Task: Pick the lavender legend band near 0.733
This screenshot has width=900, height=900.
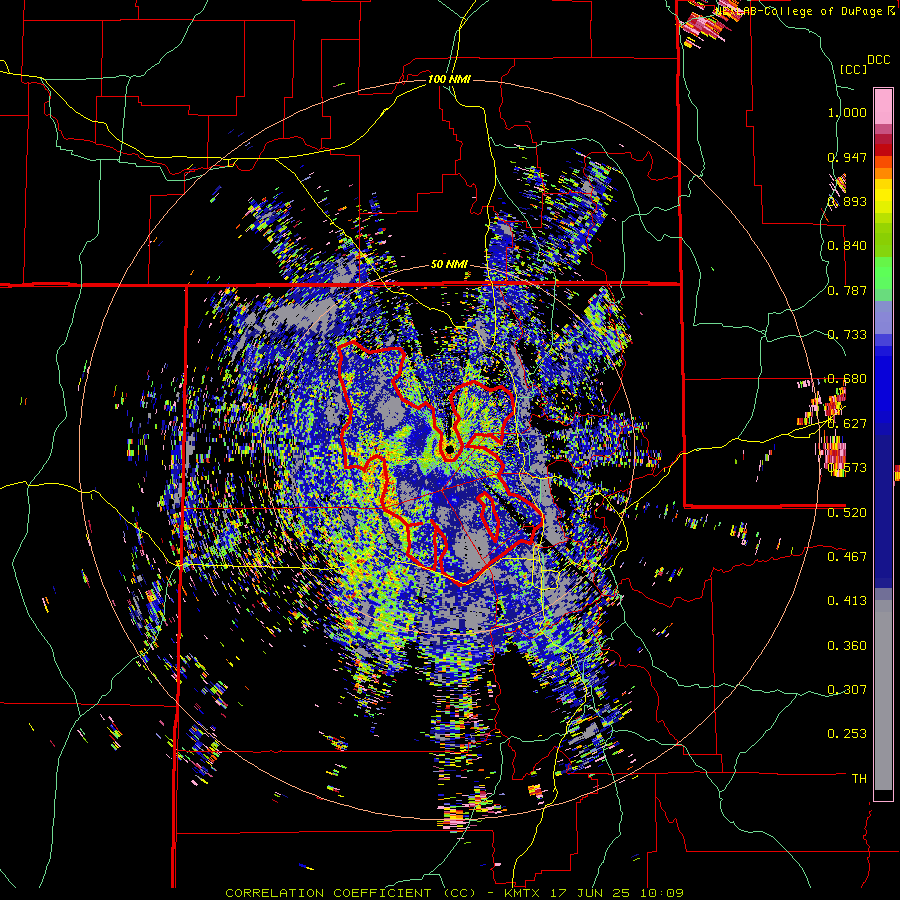Action: (883, 317)
